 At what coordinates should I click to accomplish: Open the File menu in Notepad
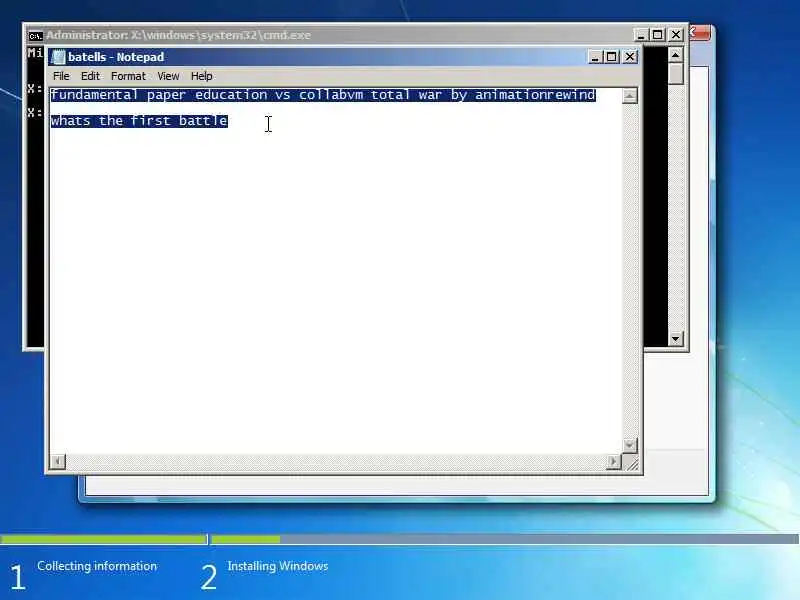(61, 76)
